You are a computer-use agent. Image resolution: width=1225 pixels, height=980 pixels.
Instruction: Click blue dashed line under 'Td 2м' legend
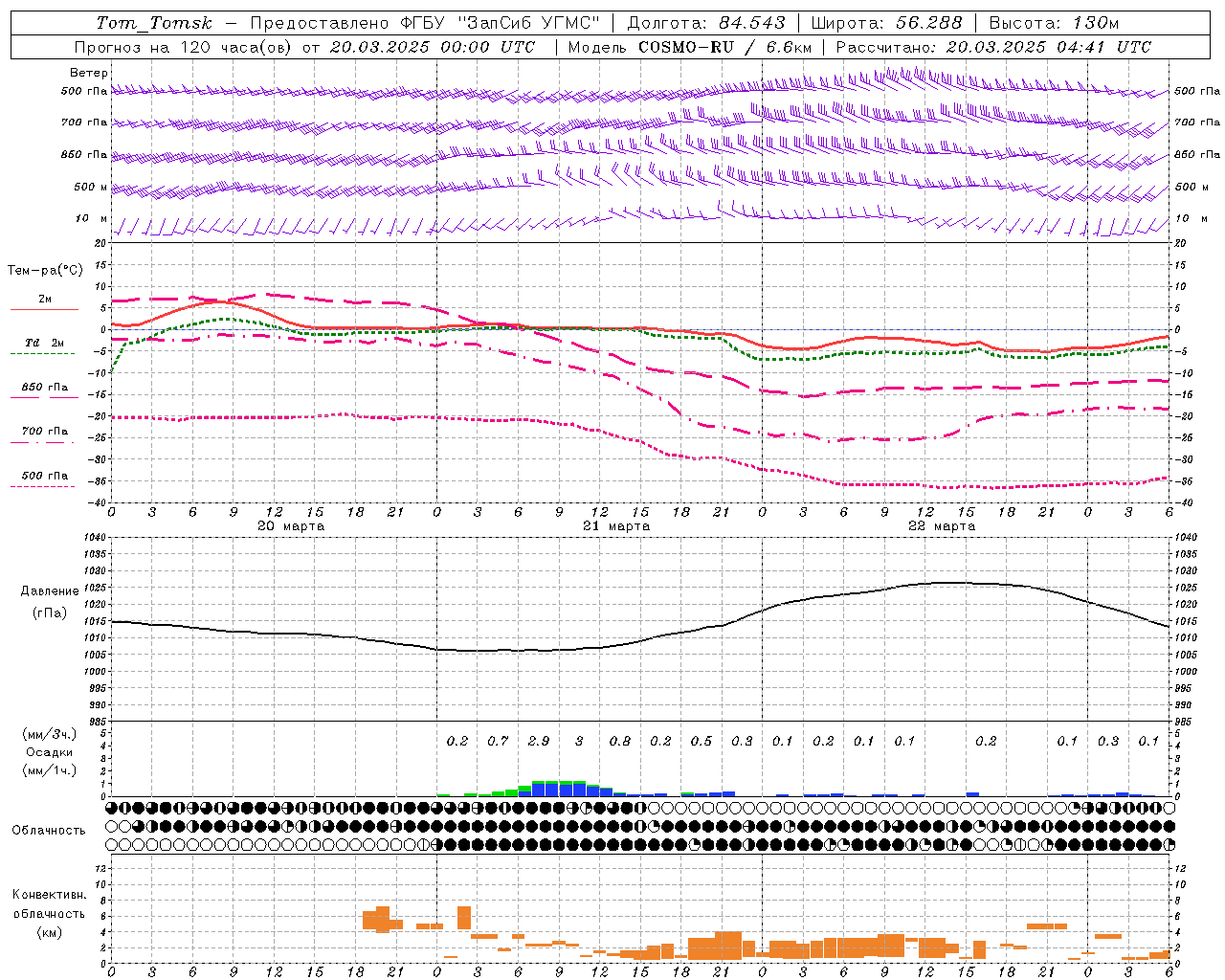[x=42, y=354]
